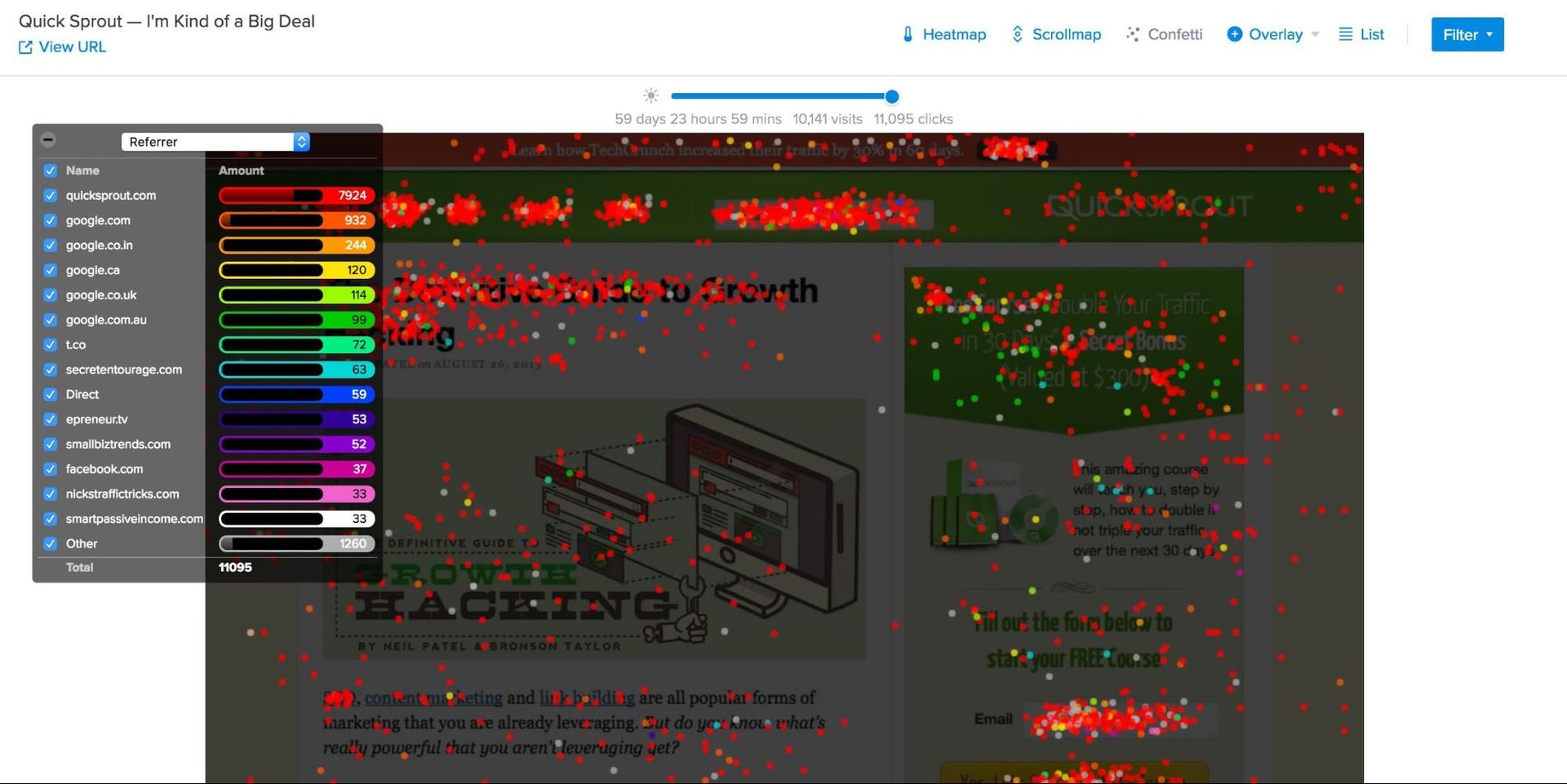Viewport: 1567px width, 784px height.
Task: Uncheck the Direct referrer checkbox
Action: pyautogui.click(x=50, y=394)
